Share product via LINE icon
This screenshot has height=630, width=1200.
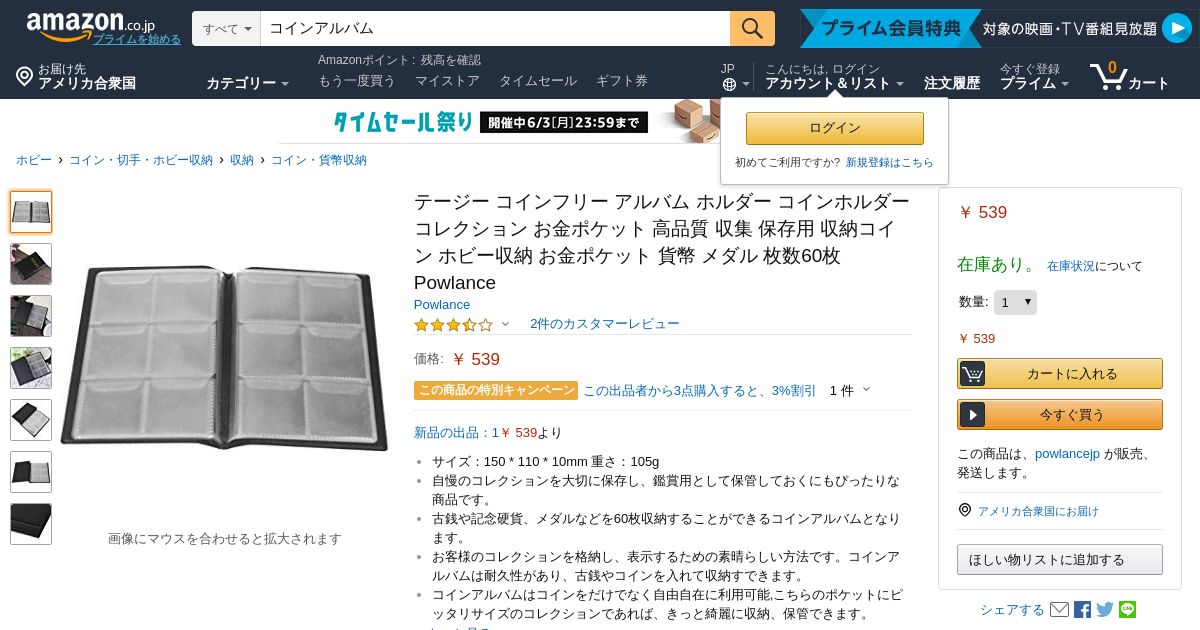coord(1128,609)
